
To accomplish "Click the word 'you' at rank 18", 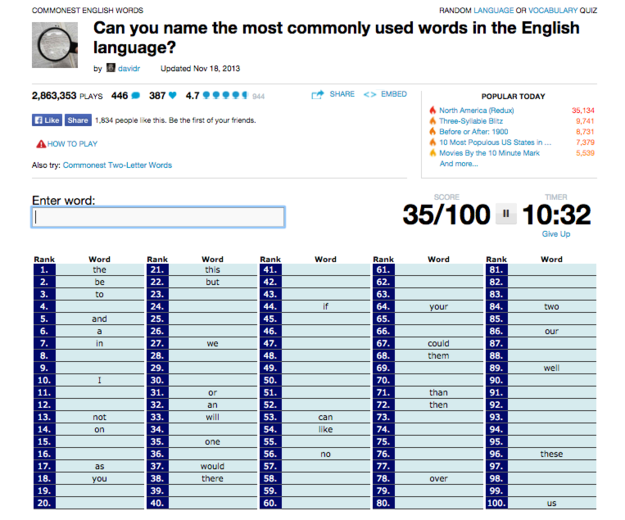I will coord(100,479).
